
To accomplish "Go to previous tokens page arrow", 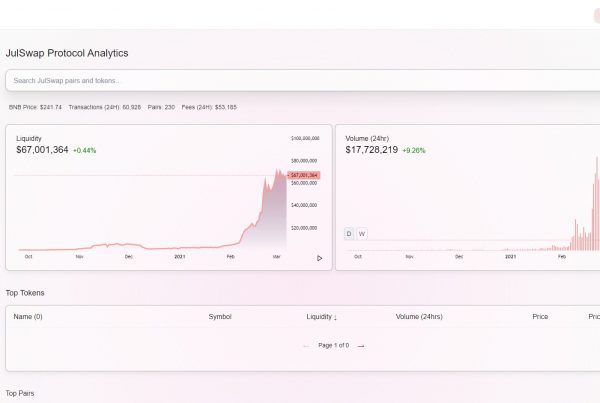I will 306,346.
